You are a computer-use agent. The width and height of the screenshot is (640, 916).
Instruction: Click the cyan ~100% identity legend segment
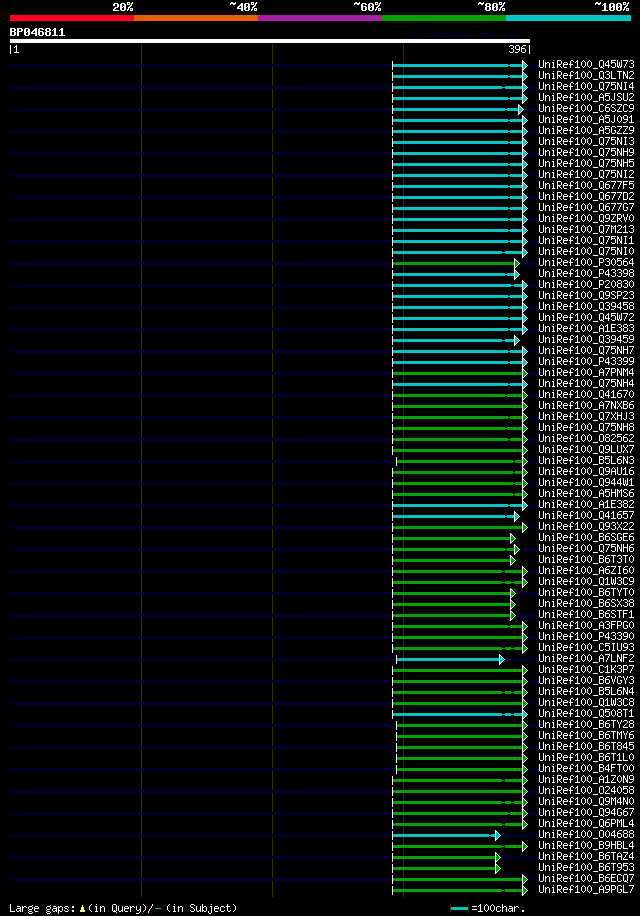(568, 18)
